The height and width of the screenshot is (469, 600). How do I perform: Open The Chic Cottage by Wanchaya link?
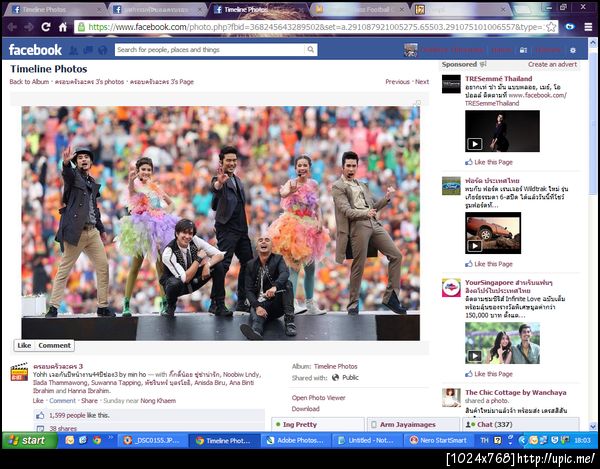click(x=515, y=392)
